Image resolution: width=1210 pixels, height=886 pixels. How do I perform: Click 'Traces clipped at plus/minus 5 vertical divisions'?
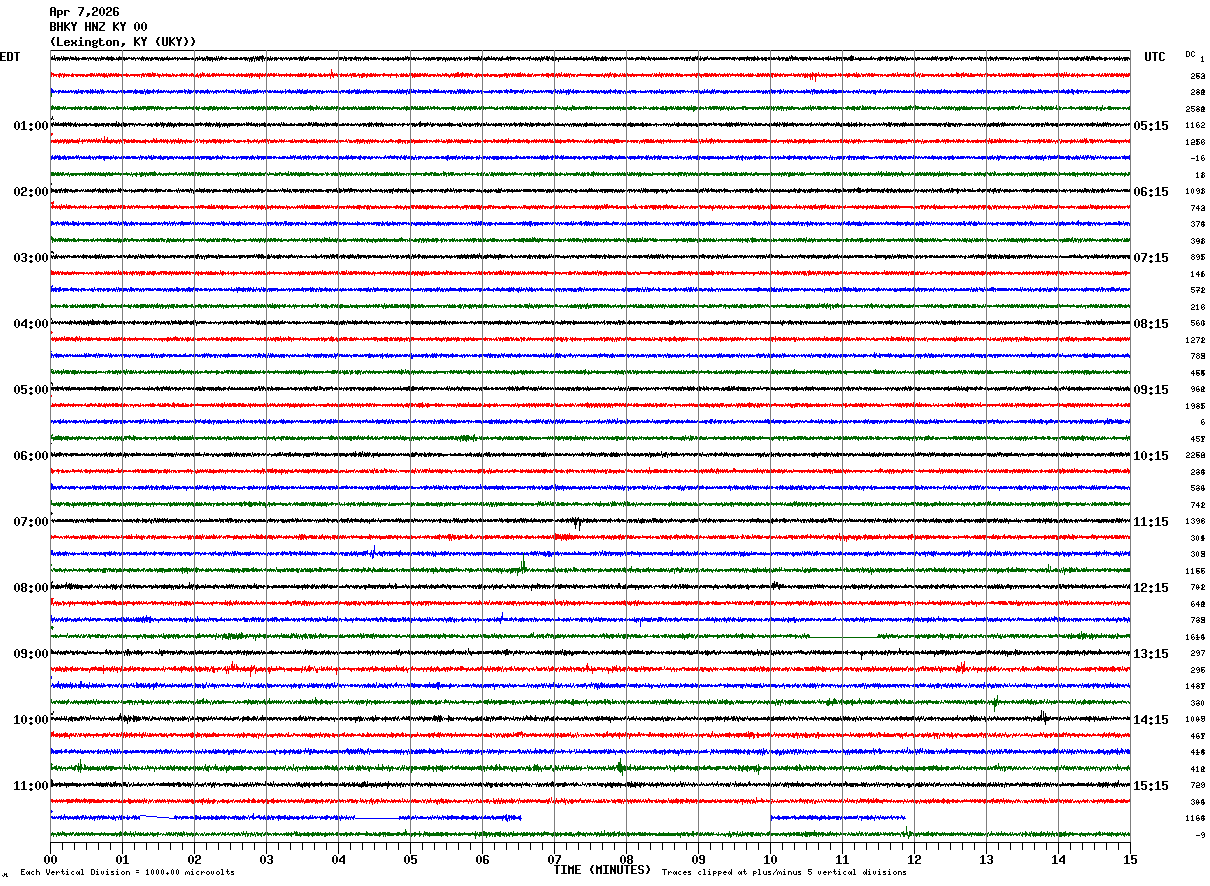784,872
